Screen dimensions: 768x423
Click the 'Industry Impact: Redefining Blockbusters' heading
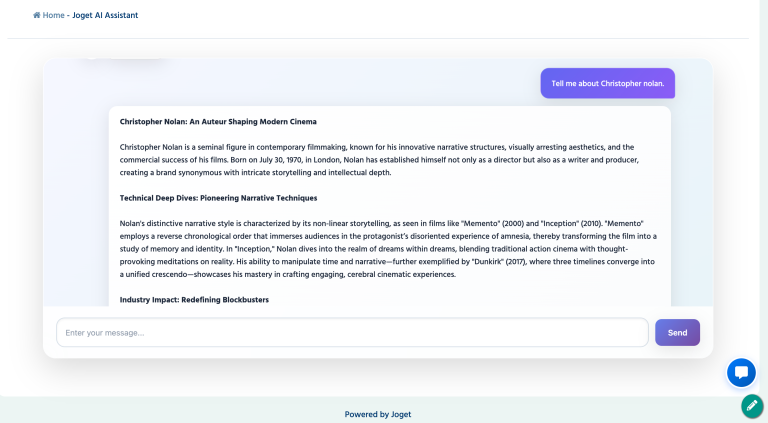click(194, 300)
